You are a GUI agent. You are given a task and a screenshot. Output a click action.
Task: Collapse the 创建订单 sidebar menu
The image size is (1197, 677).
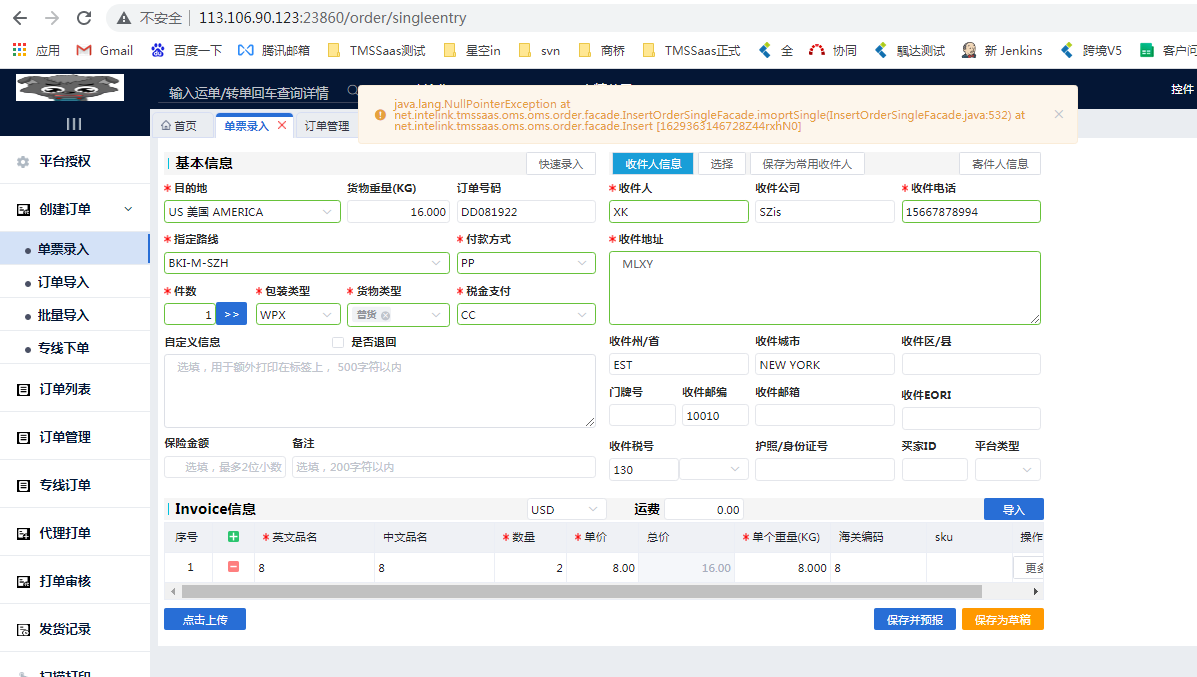128,209
